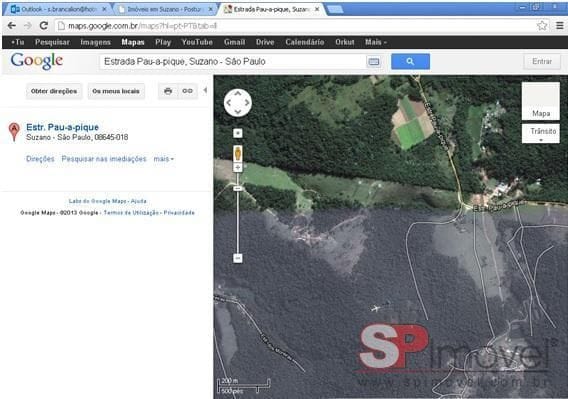Click Pesquisar nas imediações link
568x399 pixels.
click(x=104, y=159)
